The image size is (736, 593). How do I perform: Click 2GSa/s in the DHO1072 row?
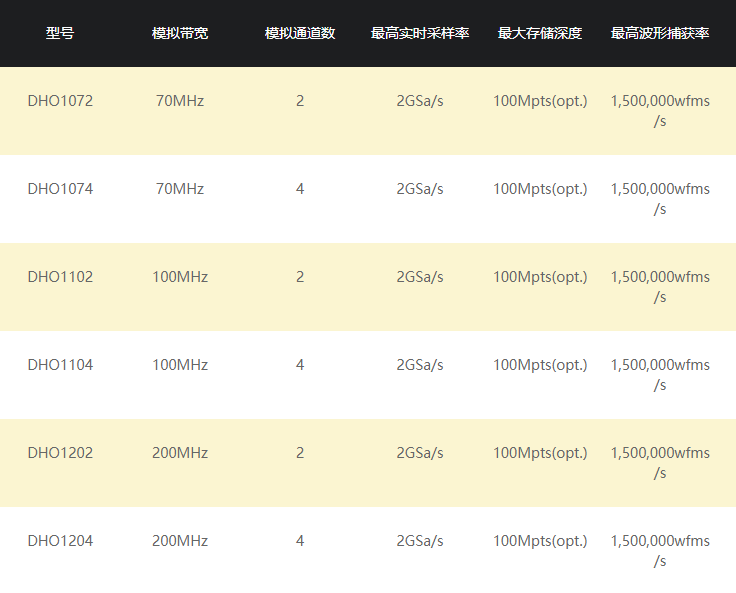[x=420, y=101]
